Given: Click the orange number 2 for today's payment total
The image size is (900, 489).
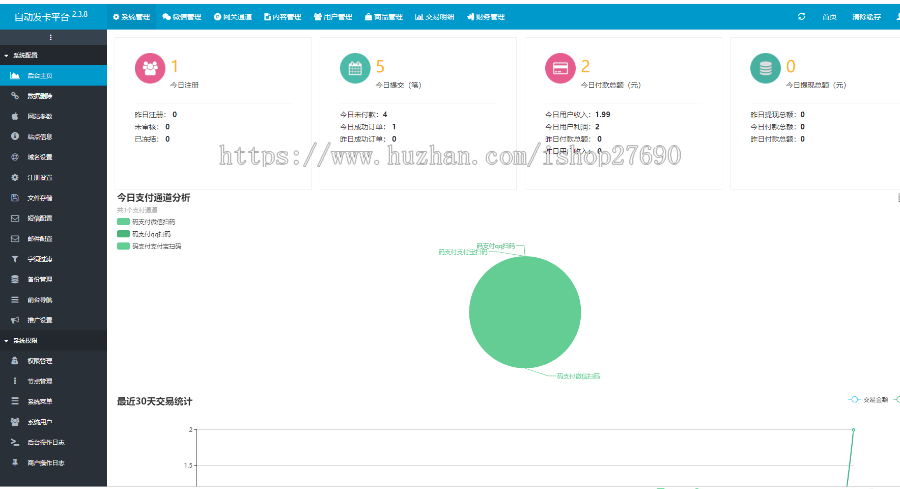Looking at the screenshot, I should coord(585,67).
